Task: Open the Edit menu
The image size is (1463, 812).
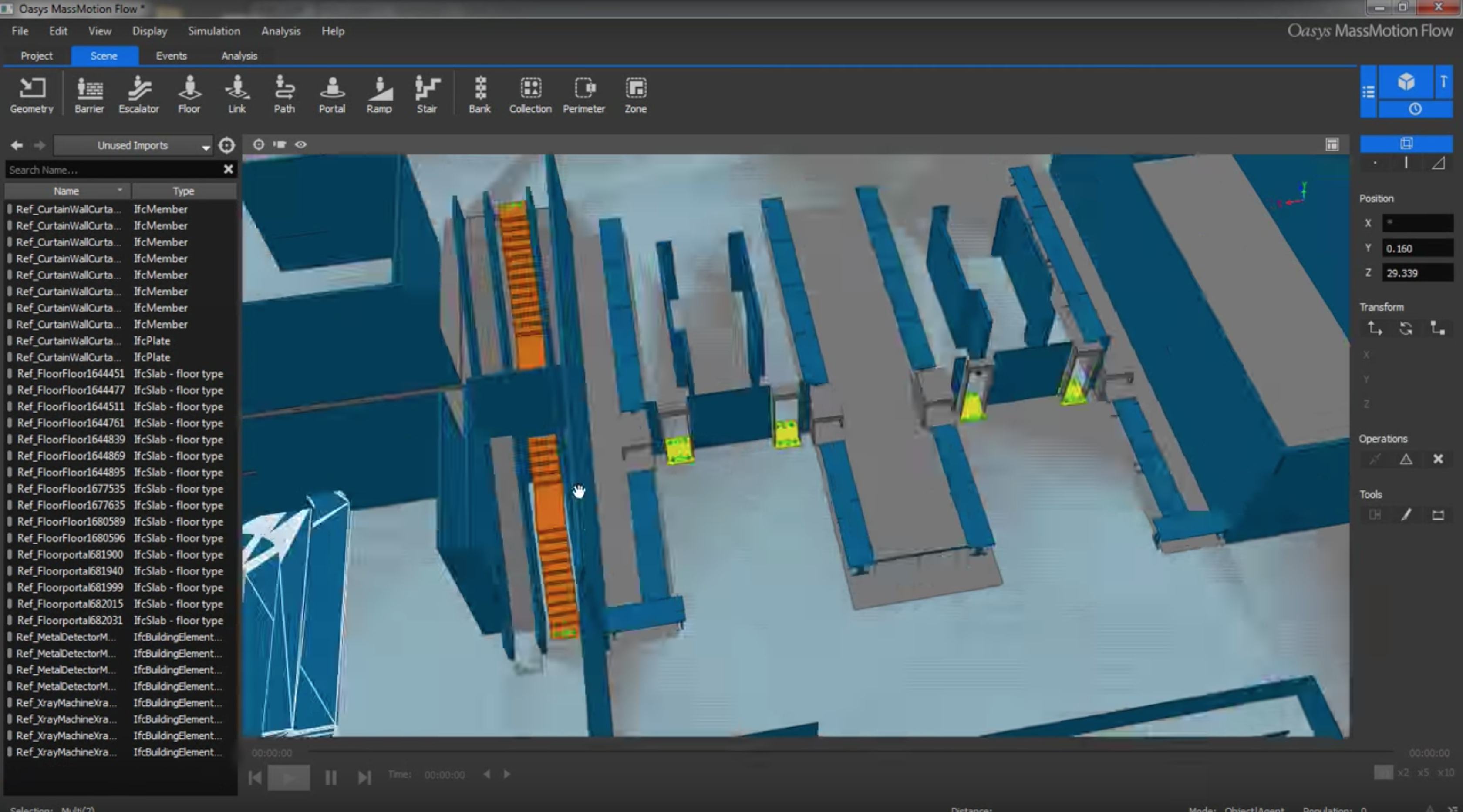Action: point(58,31)
